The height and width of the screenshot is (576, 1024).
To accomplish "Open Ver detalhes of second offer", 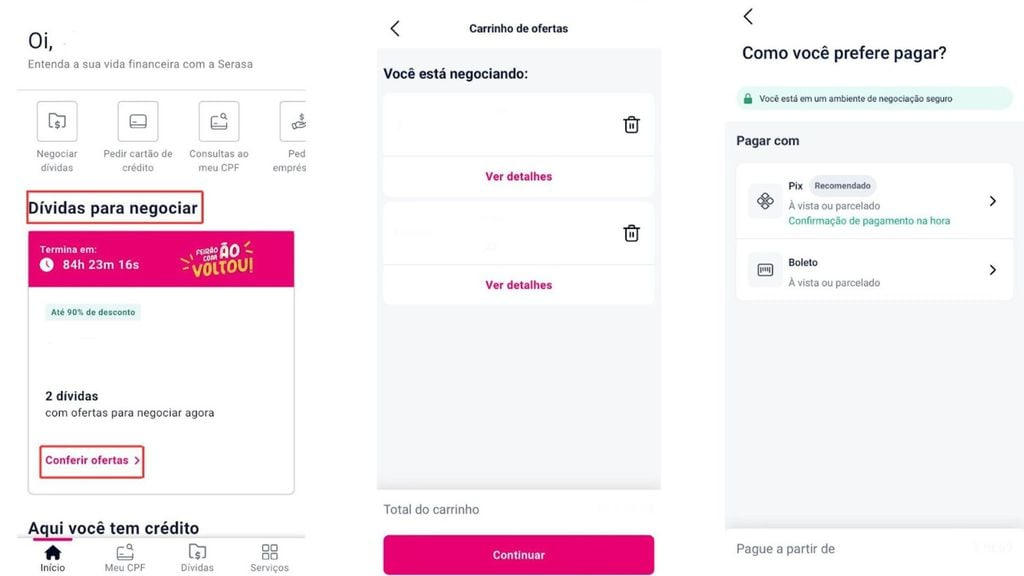I will [518, 285].
